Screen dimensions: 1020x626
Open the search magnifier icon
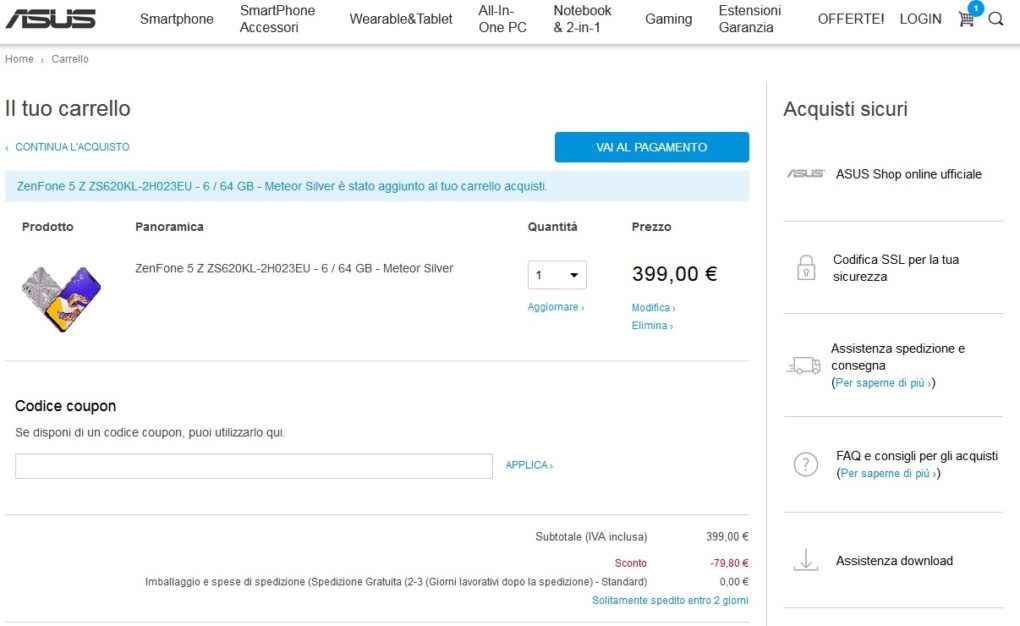tap(995, 19)
